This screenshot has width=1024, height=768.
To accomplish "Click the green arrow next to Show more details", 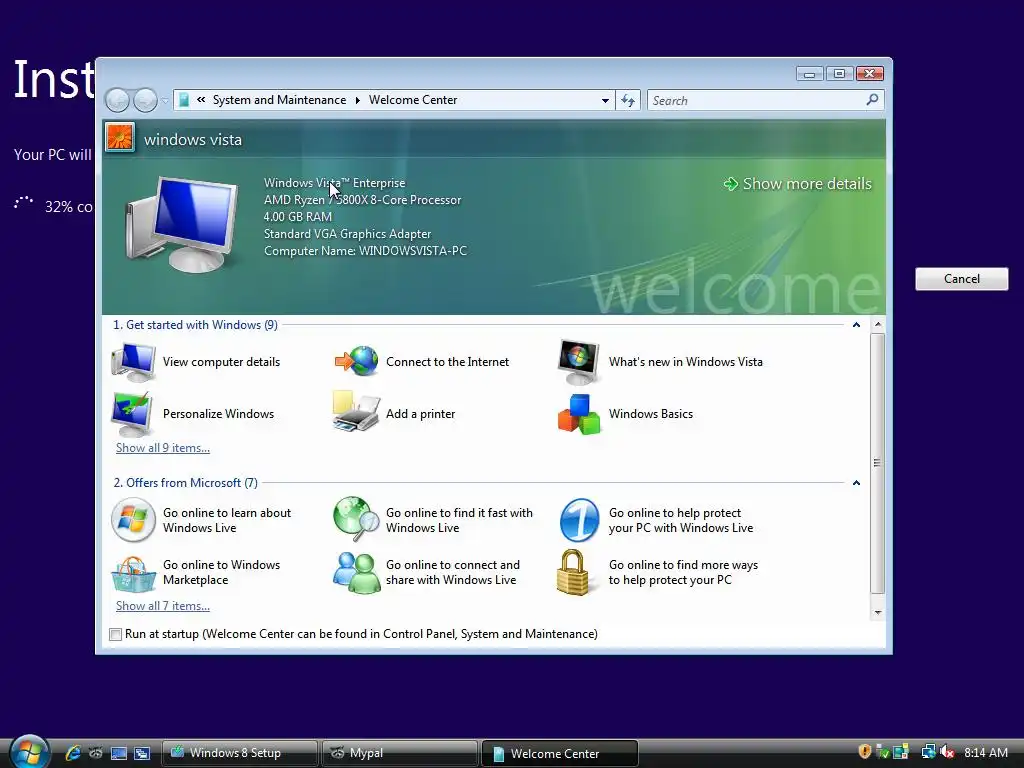I will [x=731, y=184].
